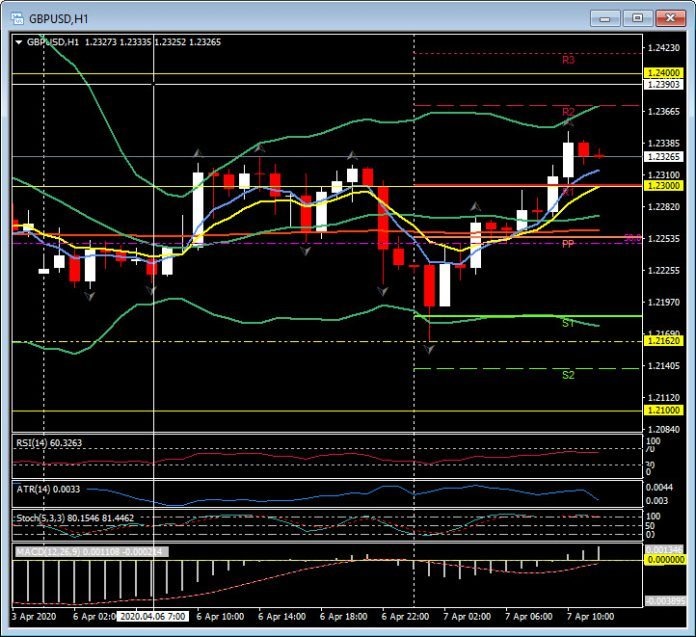Click the RSI(14) 60.3263 indicator label
The image size is (696, 637).
(49, 443)
